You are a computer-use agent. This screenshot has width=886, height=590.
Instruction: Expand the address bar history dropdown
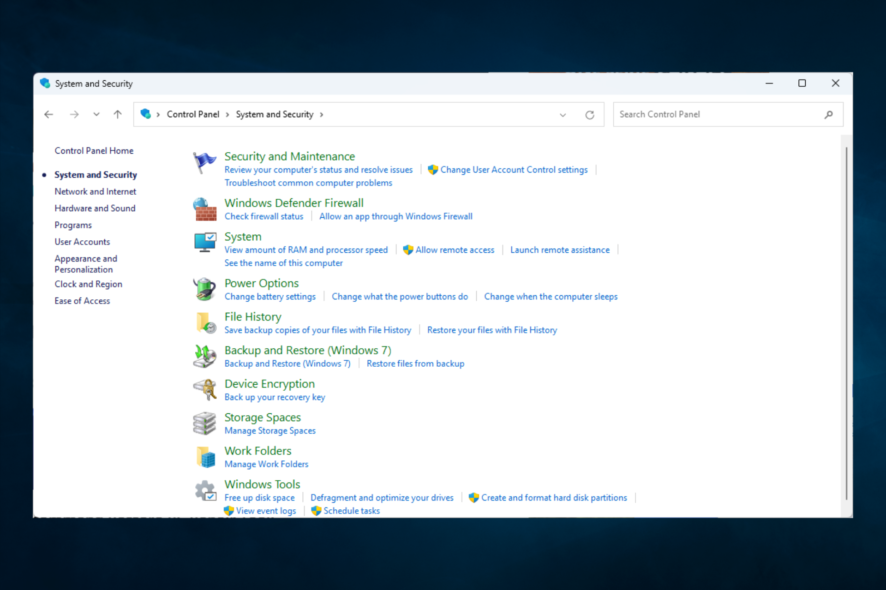(x=563, y=115)
